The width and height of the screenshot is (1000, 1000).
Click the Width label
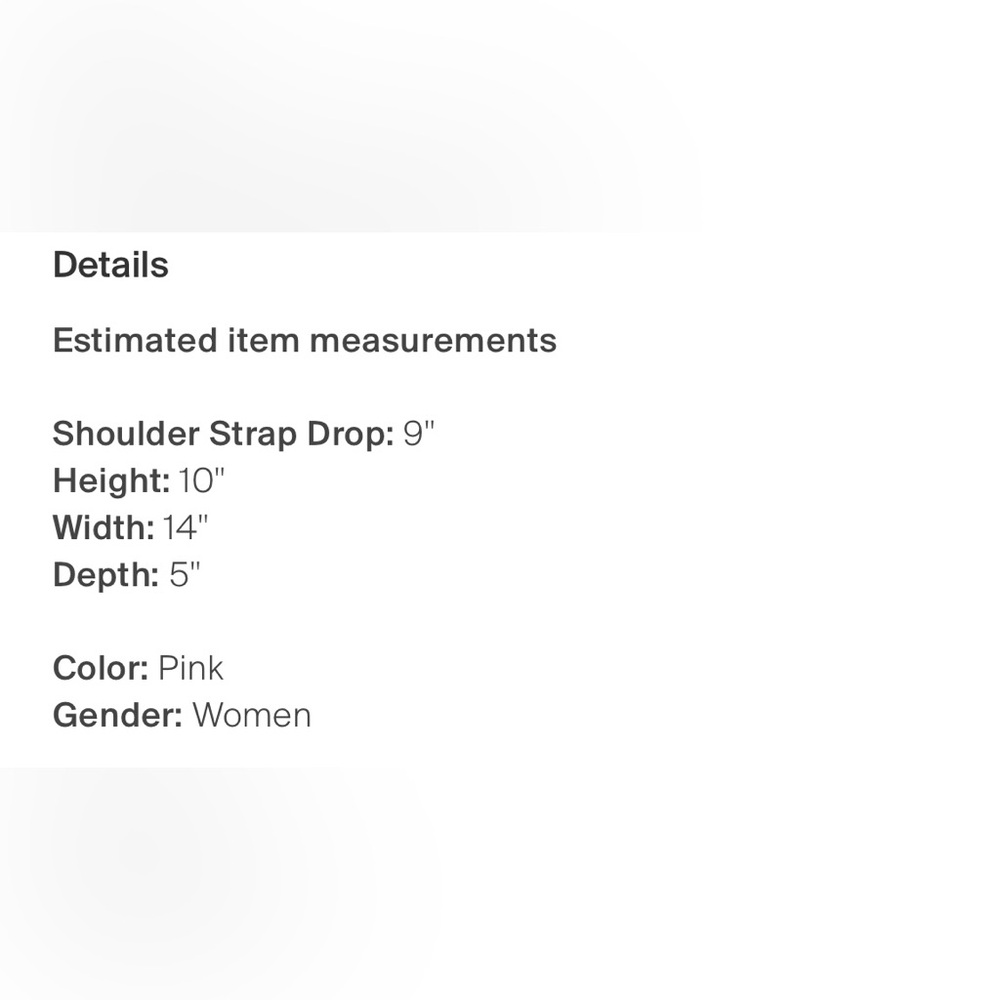coord(103,528)
